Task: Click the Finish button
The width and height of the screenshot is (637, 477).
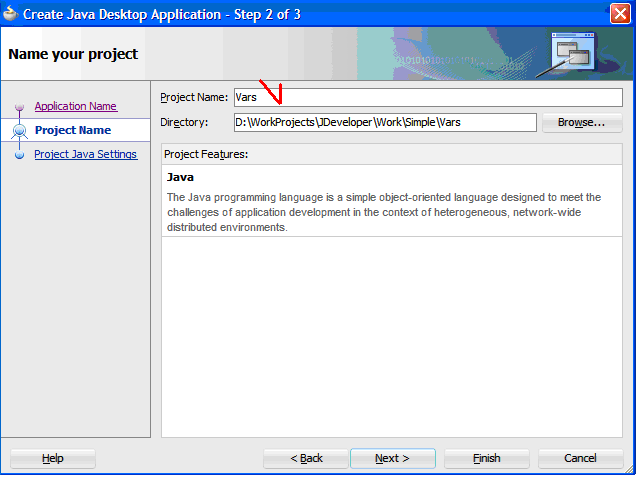Action: click(487, 458)
